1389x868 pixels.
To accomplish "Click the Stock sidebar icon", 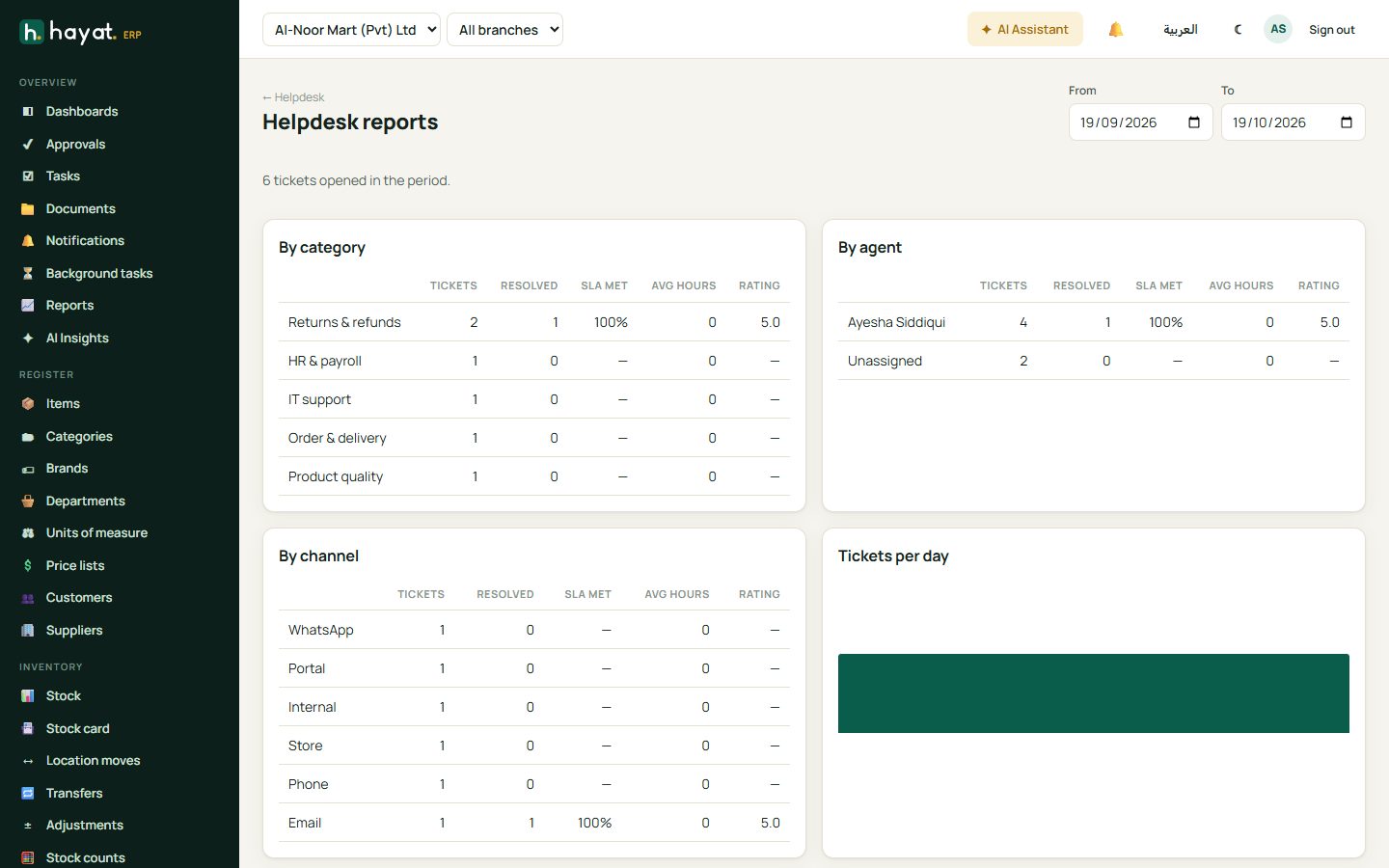I will pyautogui.click(x=28, y=696).
